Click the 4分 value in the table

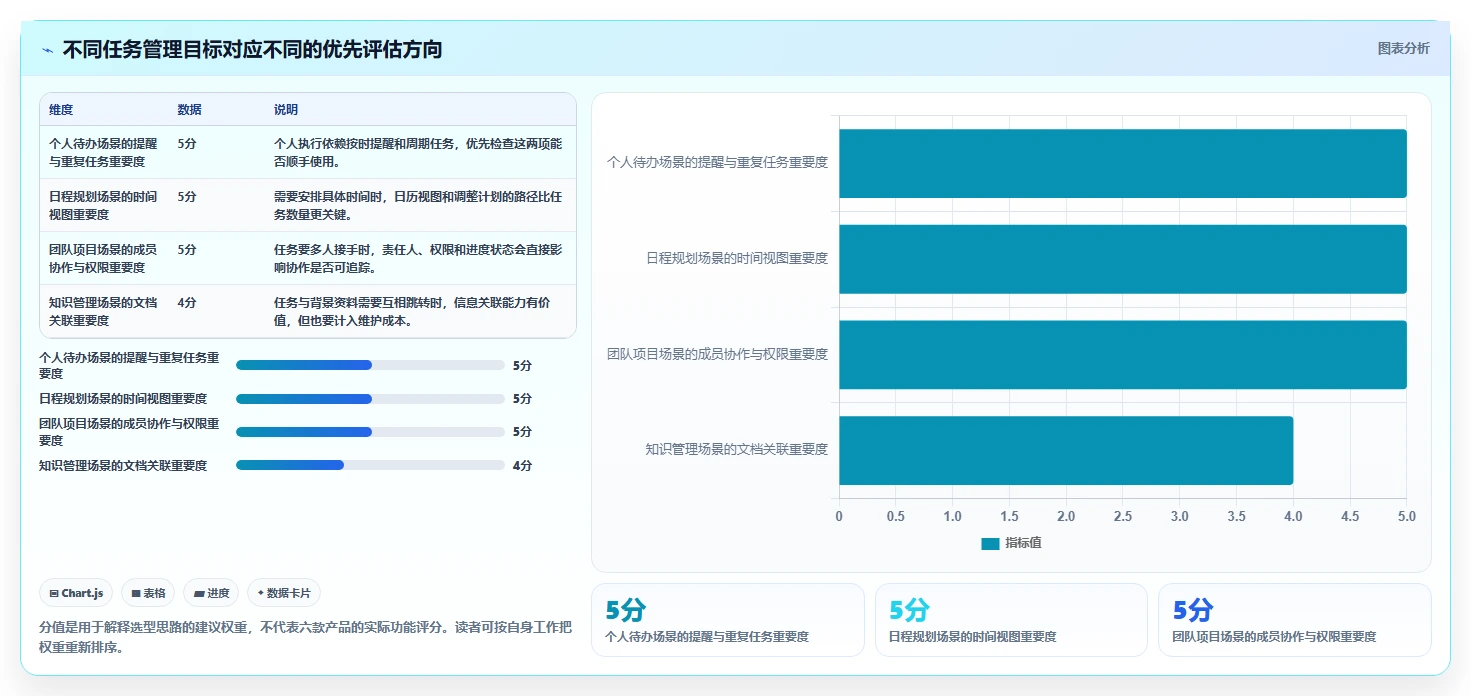click(187, 302)
